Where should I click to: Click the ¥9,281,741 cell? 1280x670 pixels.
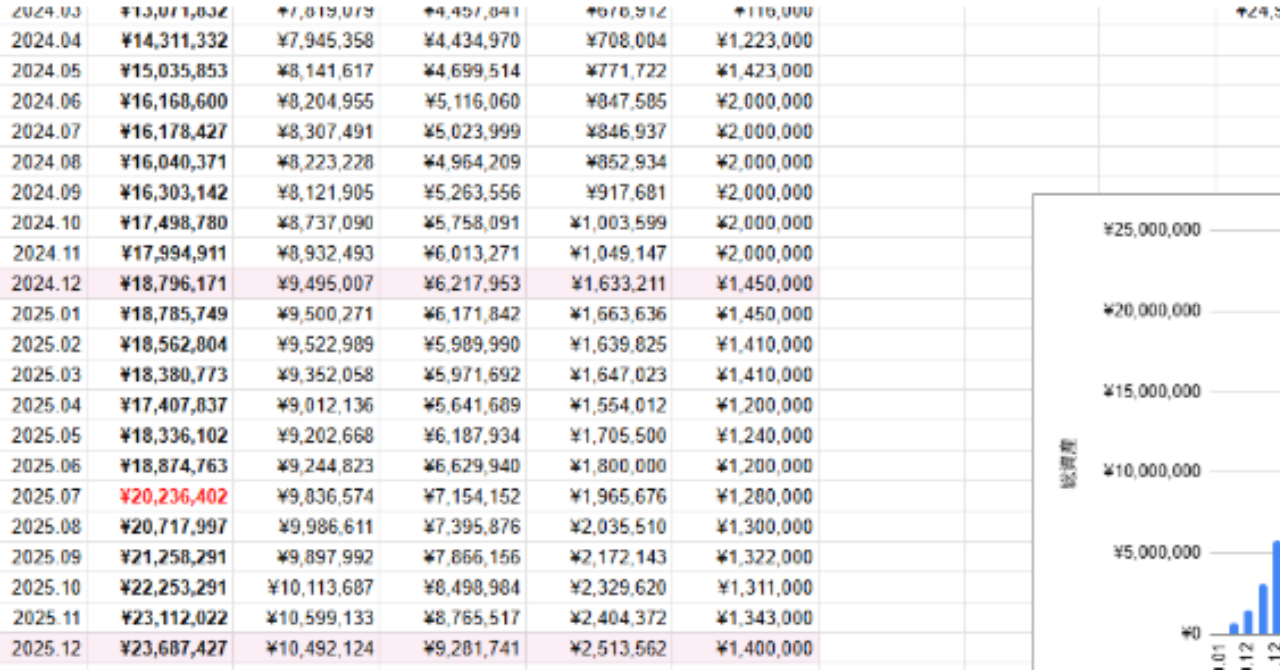(x=470, y=648)
